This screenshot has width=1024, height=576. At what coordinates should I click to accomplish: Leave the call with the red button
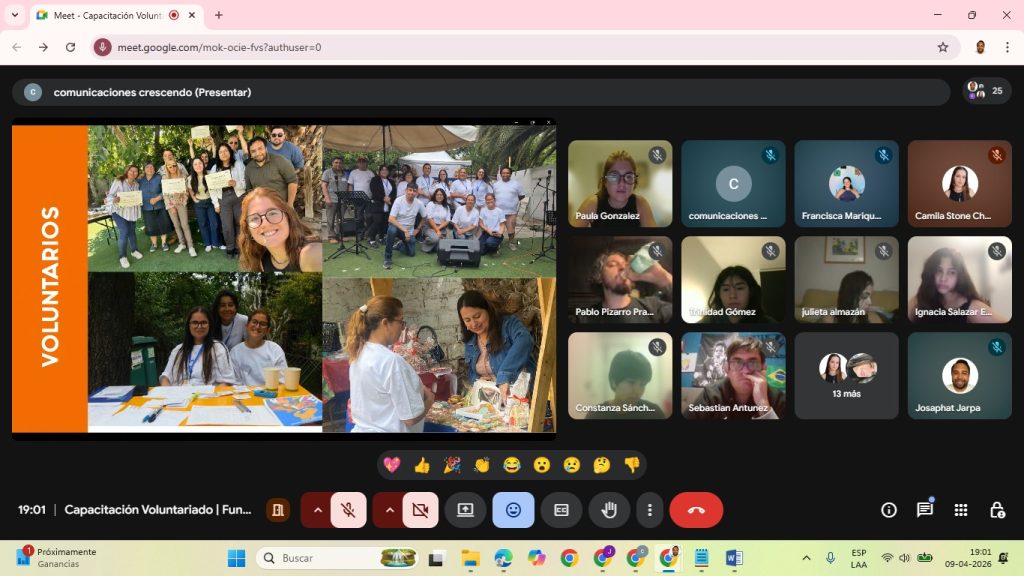pos(696,510)
